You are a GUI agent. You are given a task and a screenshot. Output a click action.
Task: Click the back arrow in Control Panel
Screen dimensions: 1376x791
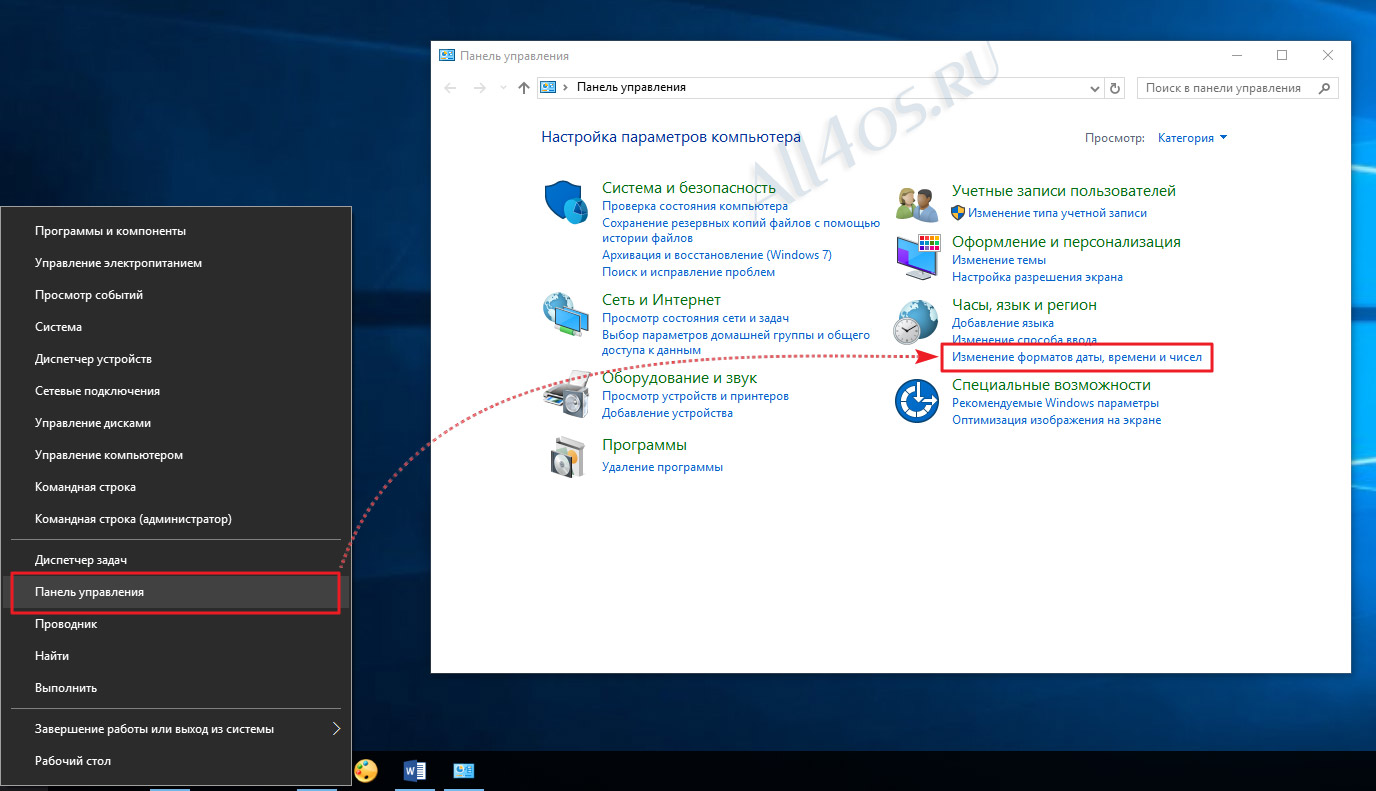tap(451, 88)
